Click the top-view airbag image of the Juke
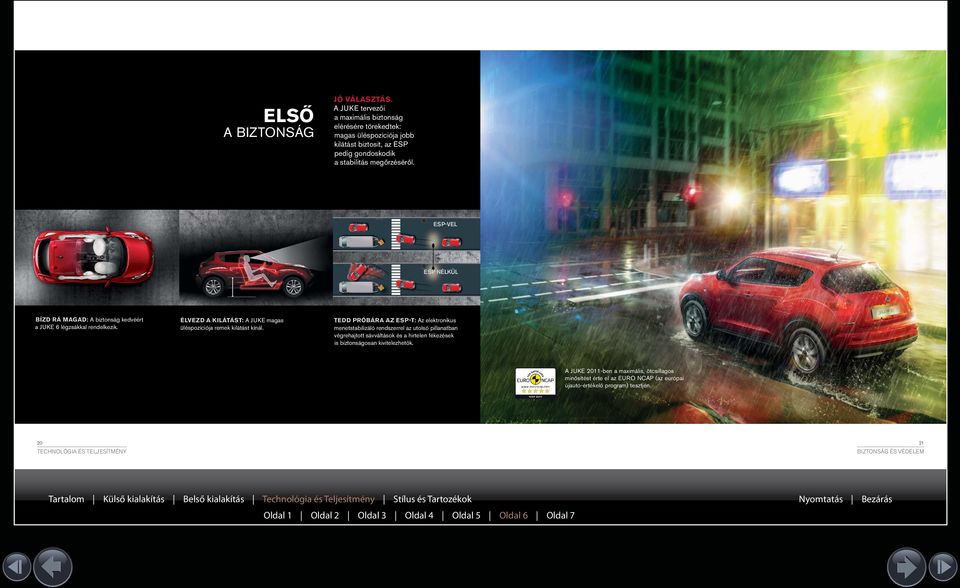The width and height of the screenshot is (960, 588). click(97, 257)
